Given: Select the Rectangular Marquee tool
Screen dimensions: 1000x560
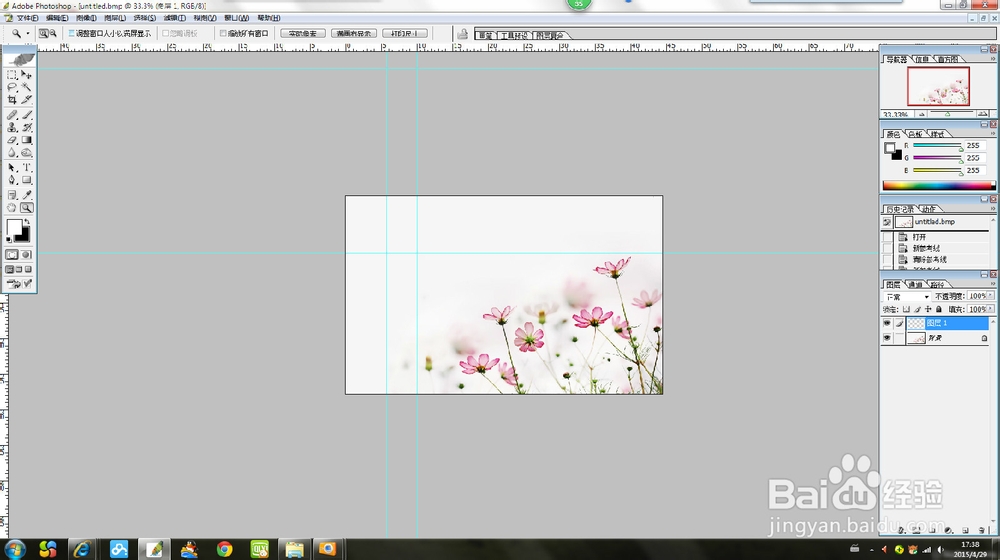Looking at the screenshot, I should [x=12, y=75].
